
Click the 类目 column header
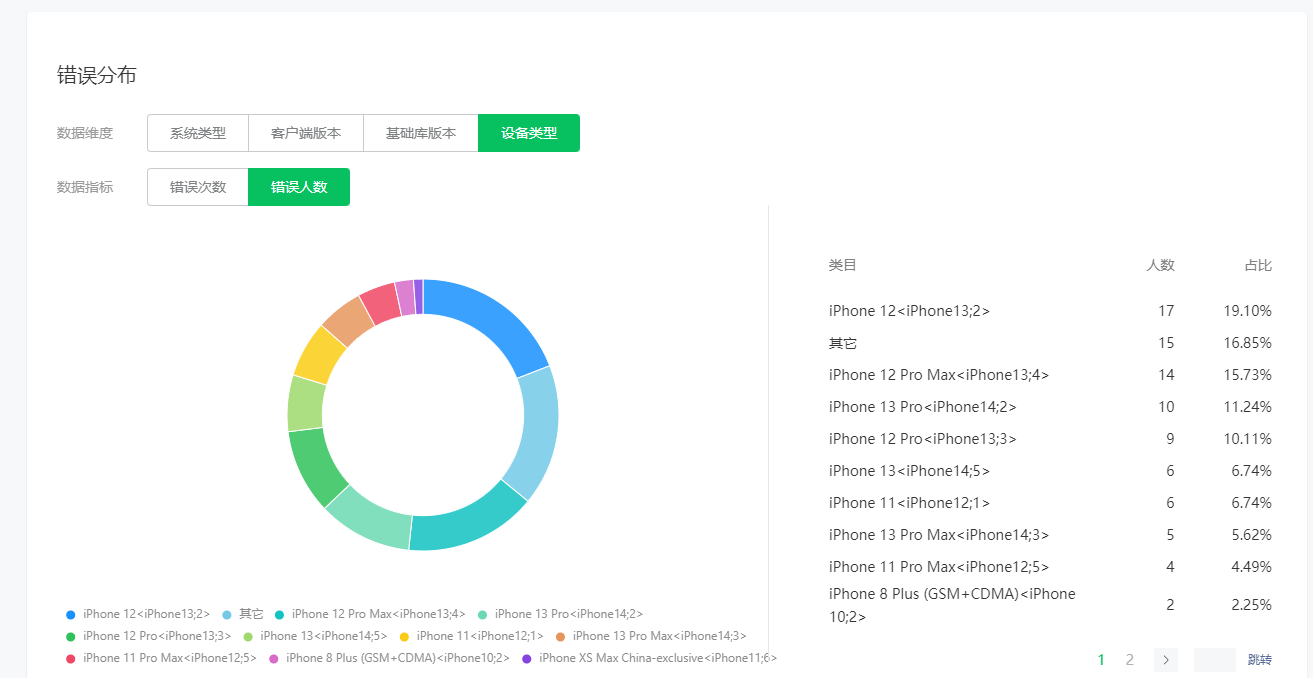click(x=842, y=265)
